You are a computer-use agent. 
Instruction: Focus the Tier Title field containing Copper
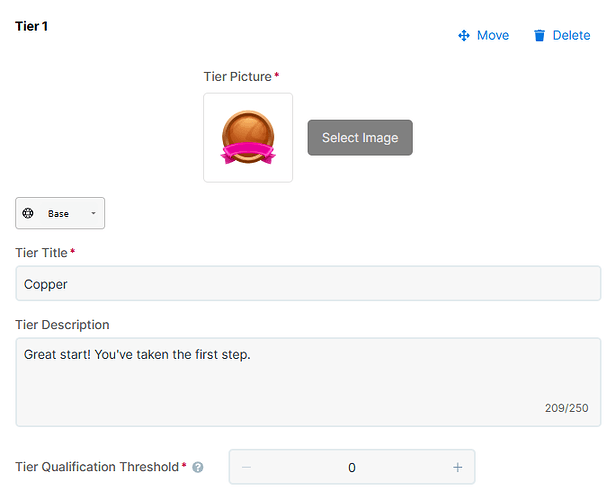308,284
